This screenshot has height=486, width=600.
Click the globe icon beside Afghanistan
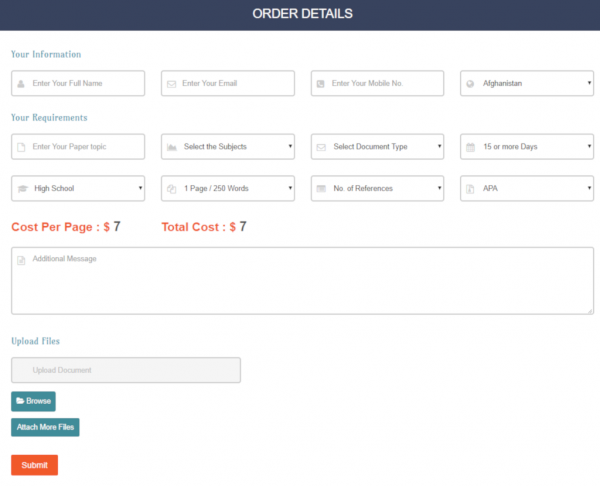[470, 84]
